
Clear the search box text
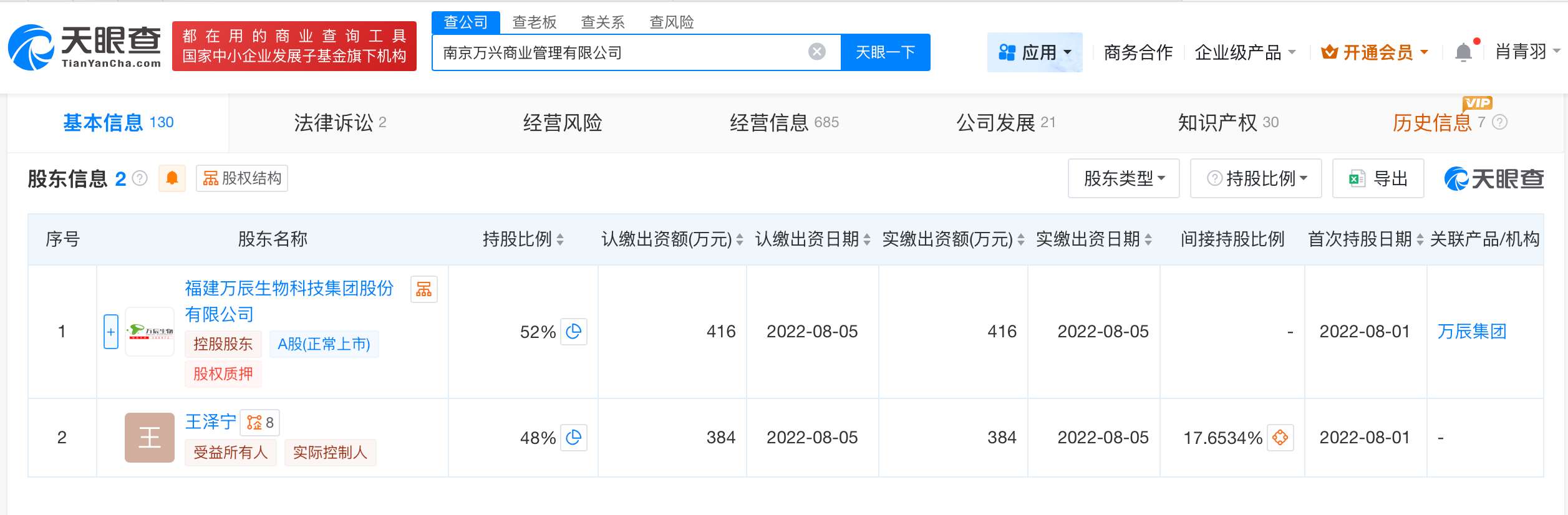point(816,52)
